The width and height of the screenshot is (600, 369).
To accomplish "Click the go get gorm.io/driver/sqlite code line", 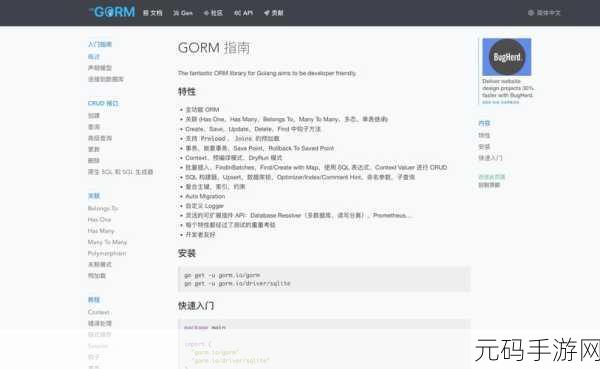I will point(237,284).
